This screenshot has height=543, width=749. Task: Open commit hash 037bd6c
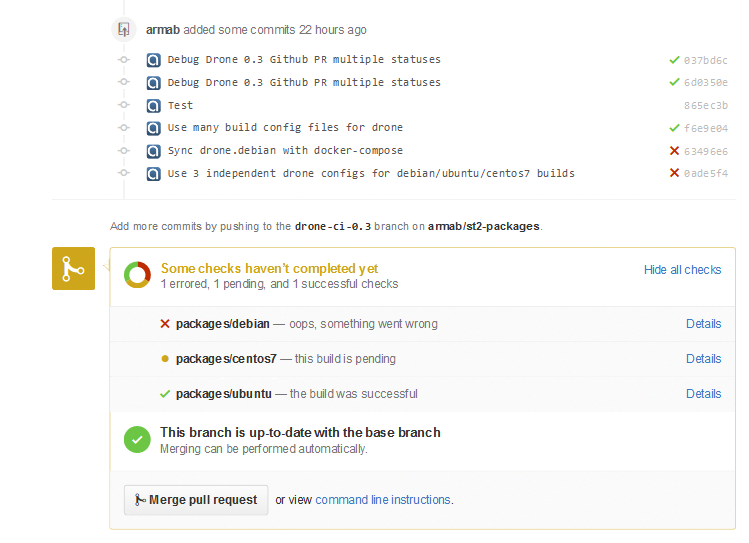[x=706, y=60]
